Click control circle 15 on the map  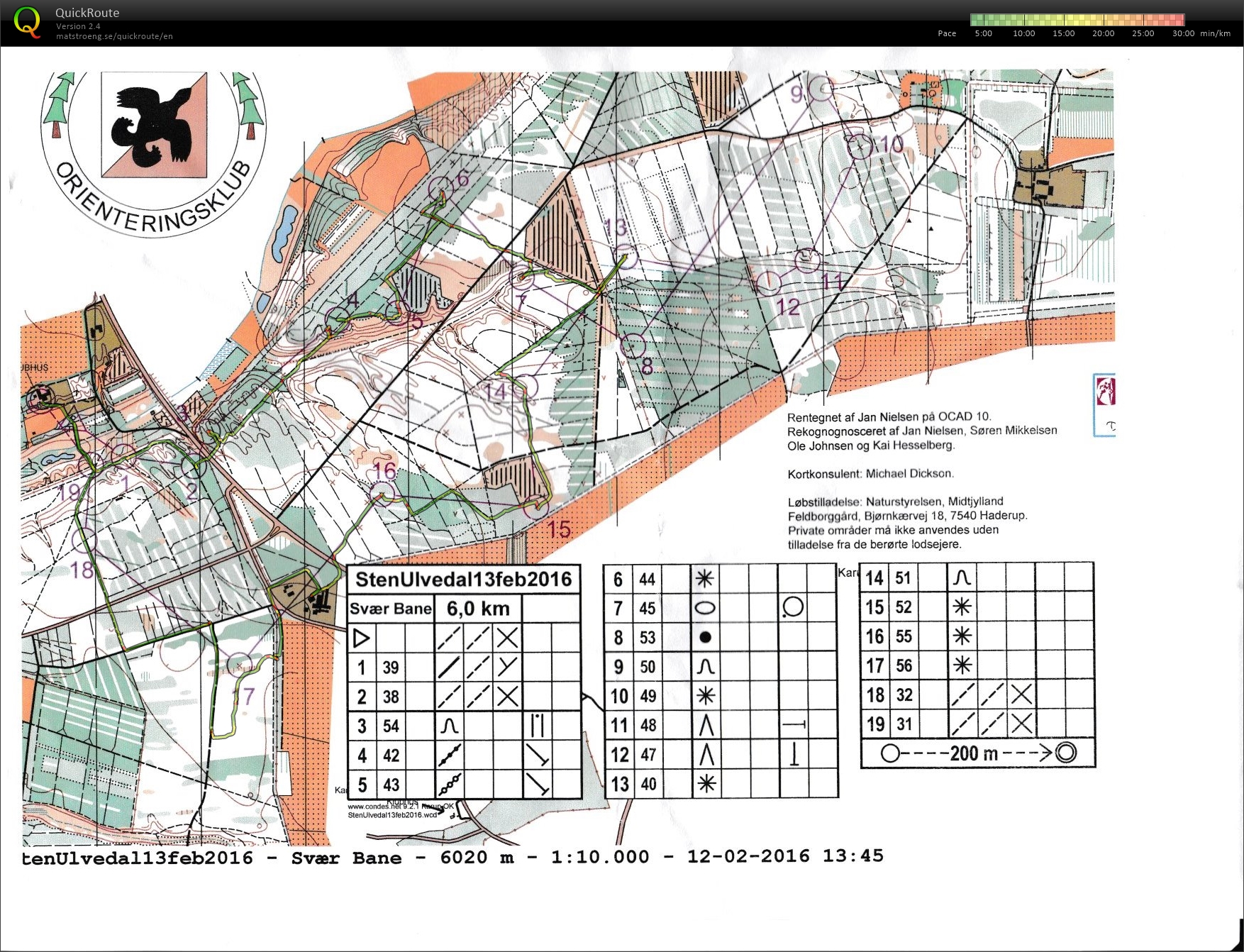(537, 507)
